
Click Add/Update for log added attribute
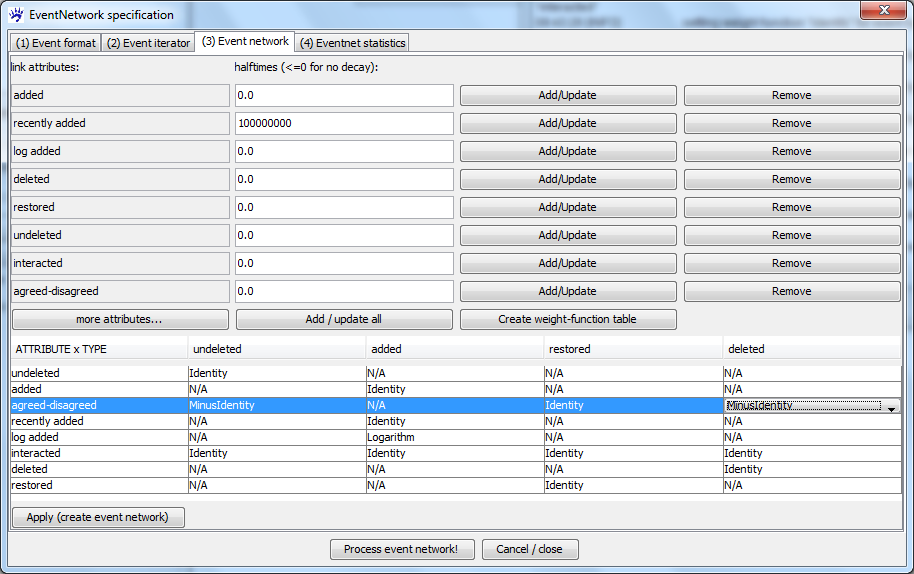568,152
